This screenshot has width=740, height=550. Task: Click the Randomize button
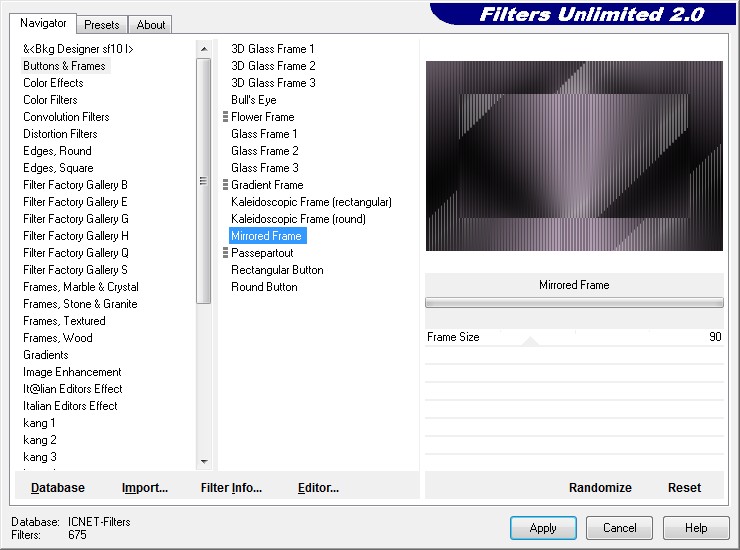tap(600, 487)
